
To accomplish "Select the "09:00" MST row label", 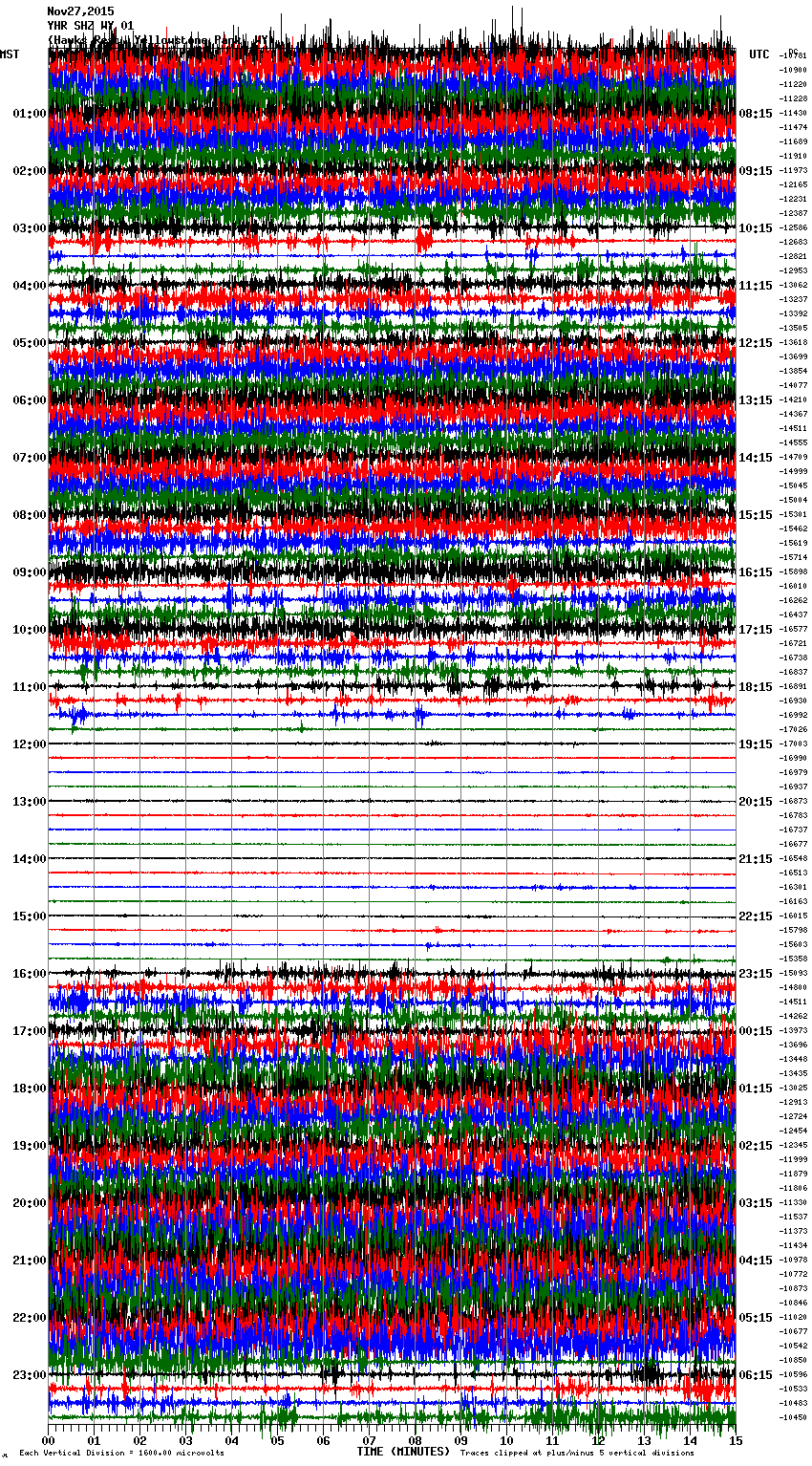I will coord(30,572).
